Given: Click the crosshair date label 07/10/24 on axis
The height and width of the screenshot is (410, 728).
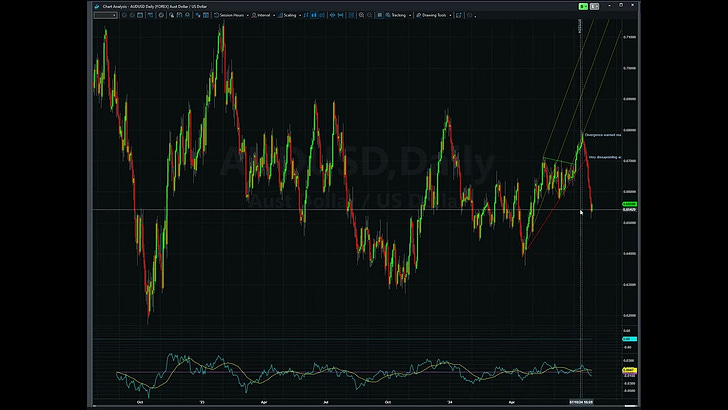Looking at the screenshot, I should point(581,402).
